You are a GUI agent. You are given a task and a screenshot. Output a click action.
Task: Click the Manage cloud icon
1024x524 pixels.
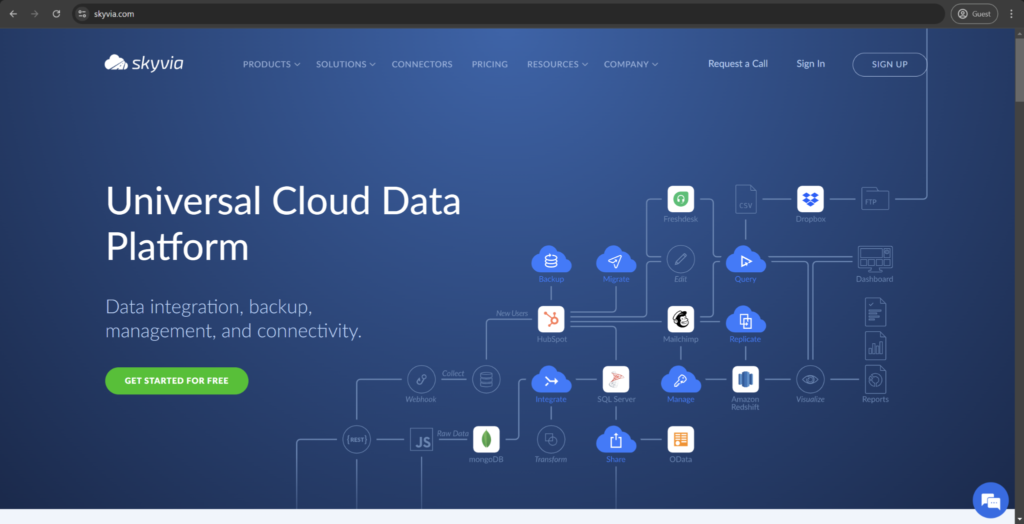pos(680,380)
